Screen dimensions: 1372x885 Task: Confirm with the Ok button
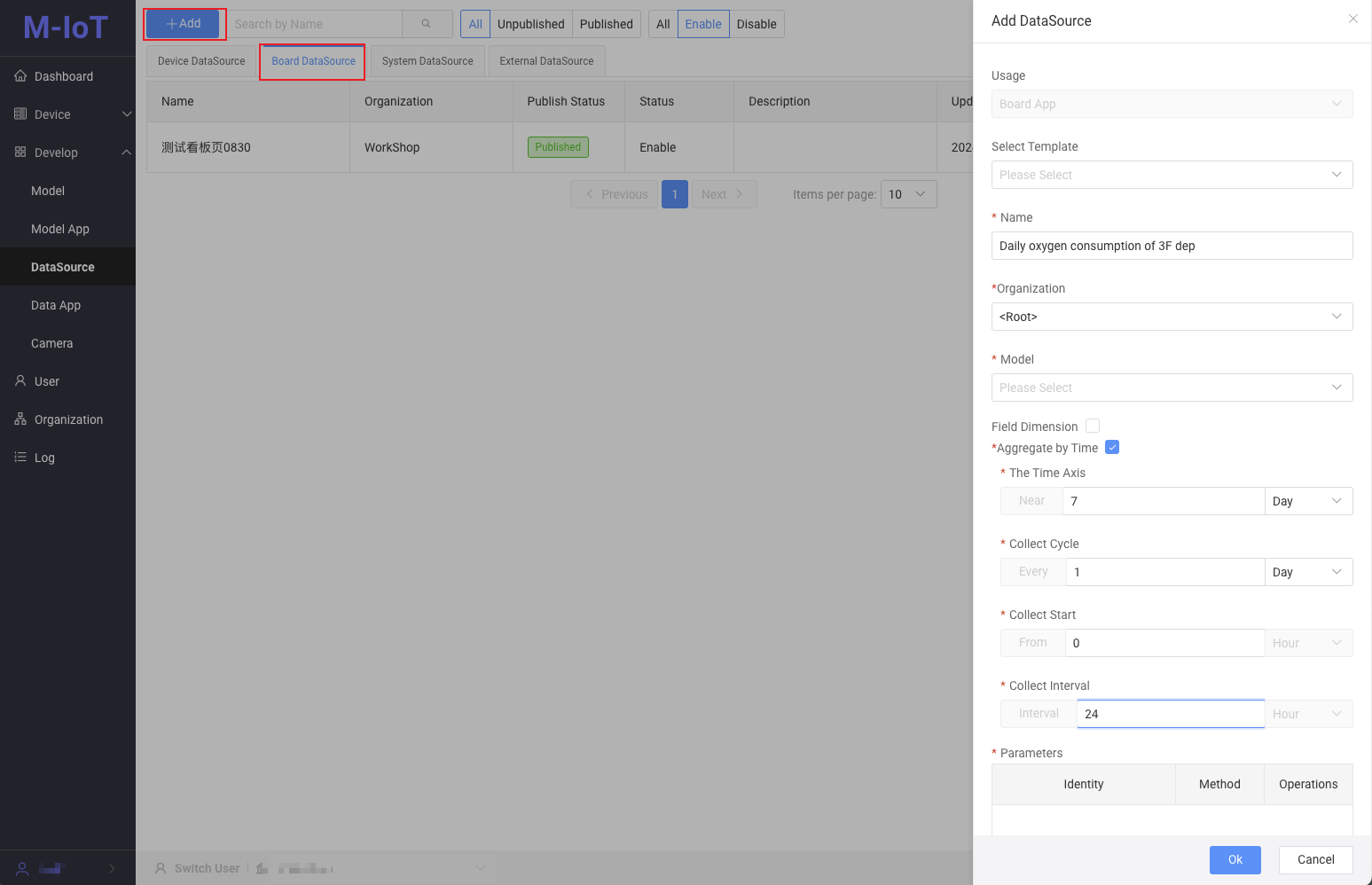pos(1235,859)
